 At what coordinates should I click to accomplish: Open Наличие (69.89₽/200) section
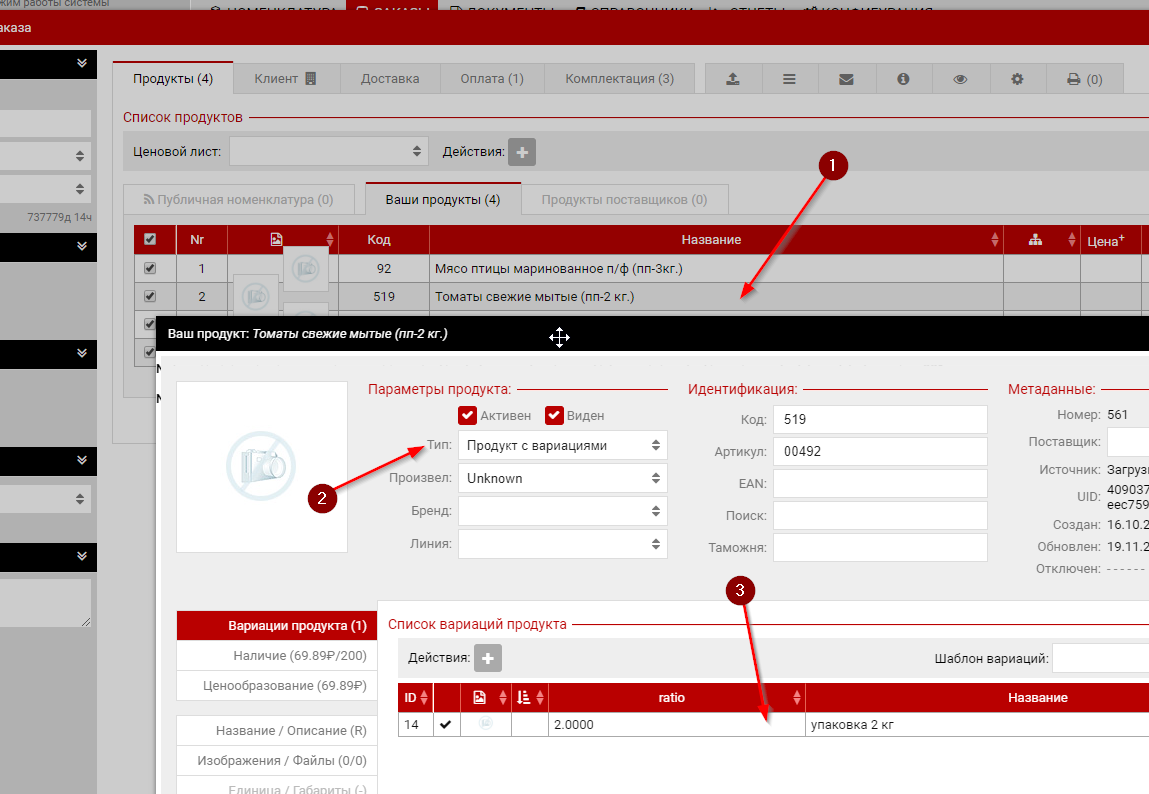[277, 656]
